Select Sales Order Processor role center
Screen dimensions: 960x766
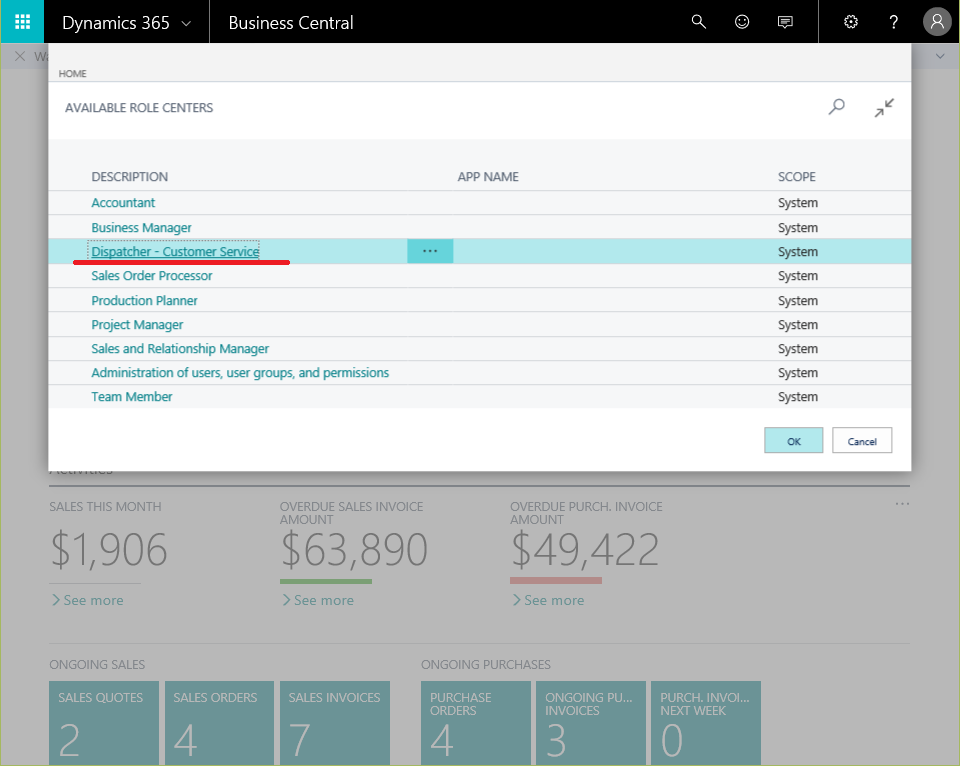pyautogui.click(x=152, y=276)
